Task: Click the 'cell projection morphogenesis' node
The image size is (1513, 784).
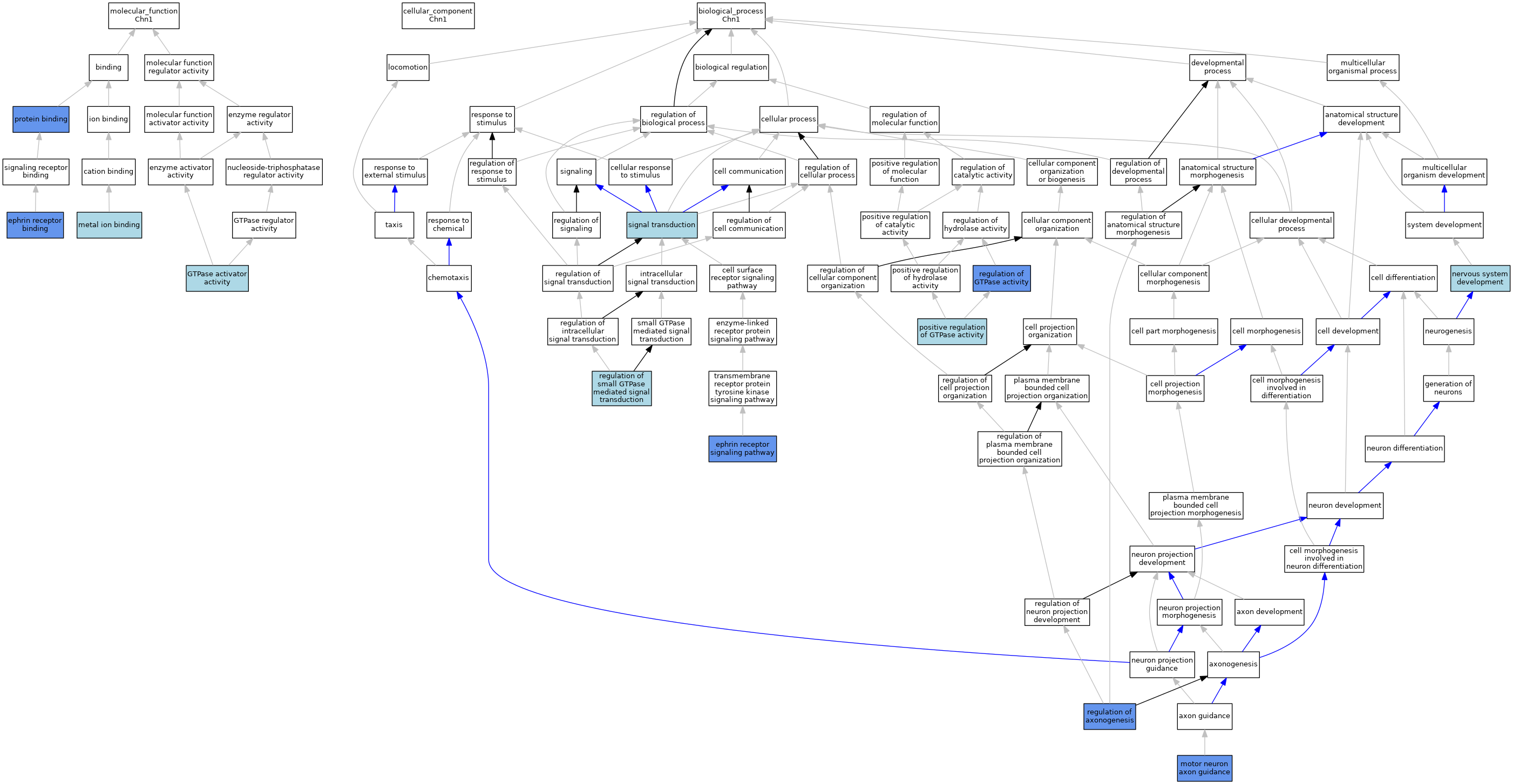Action: tap(1175, 388)
